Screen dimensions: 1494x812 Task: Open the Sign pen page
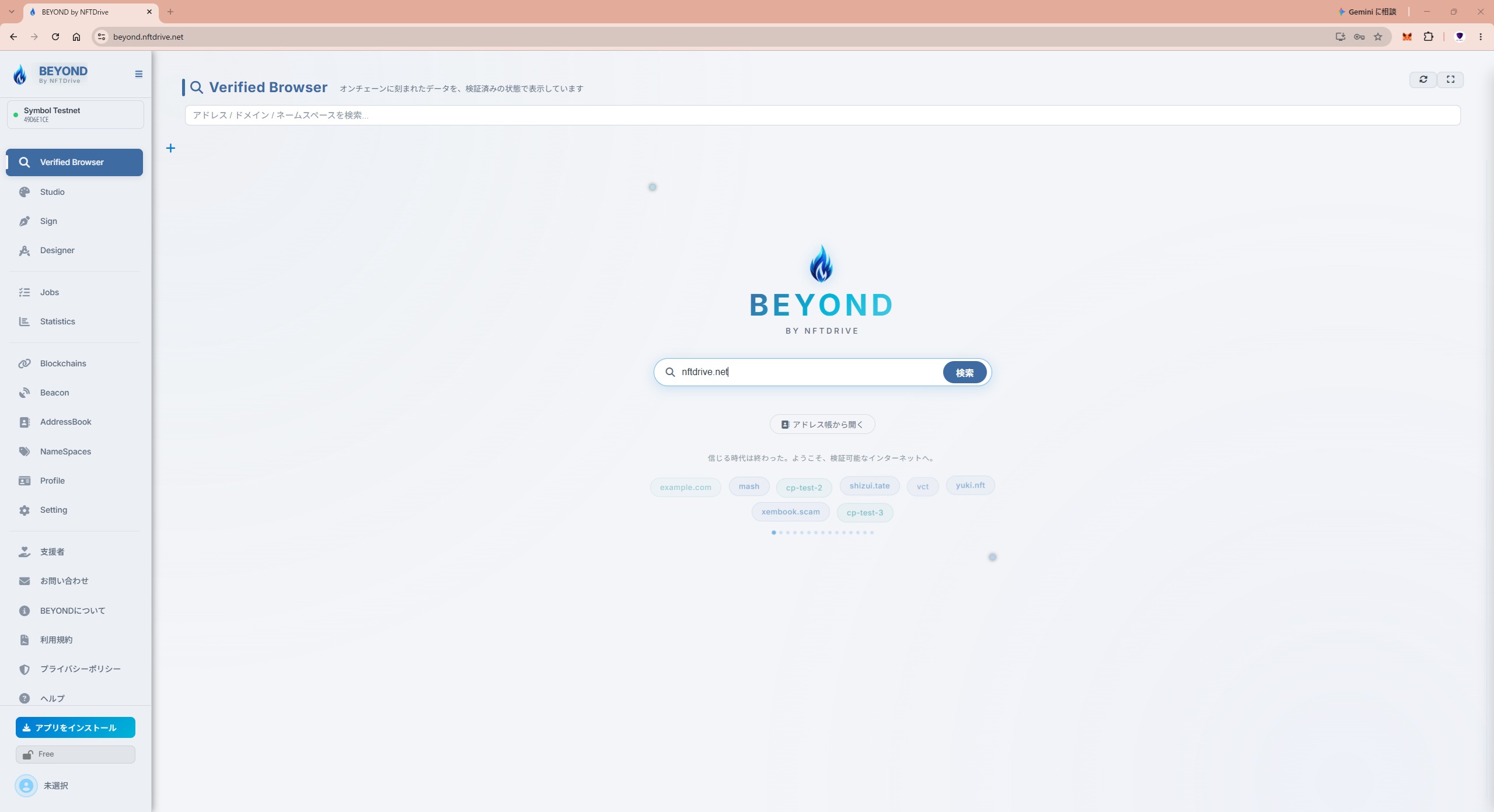coord(74,221)
